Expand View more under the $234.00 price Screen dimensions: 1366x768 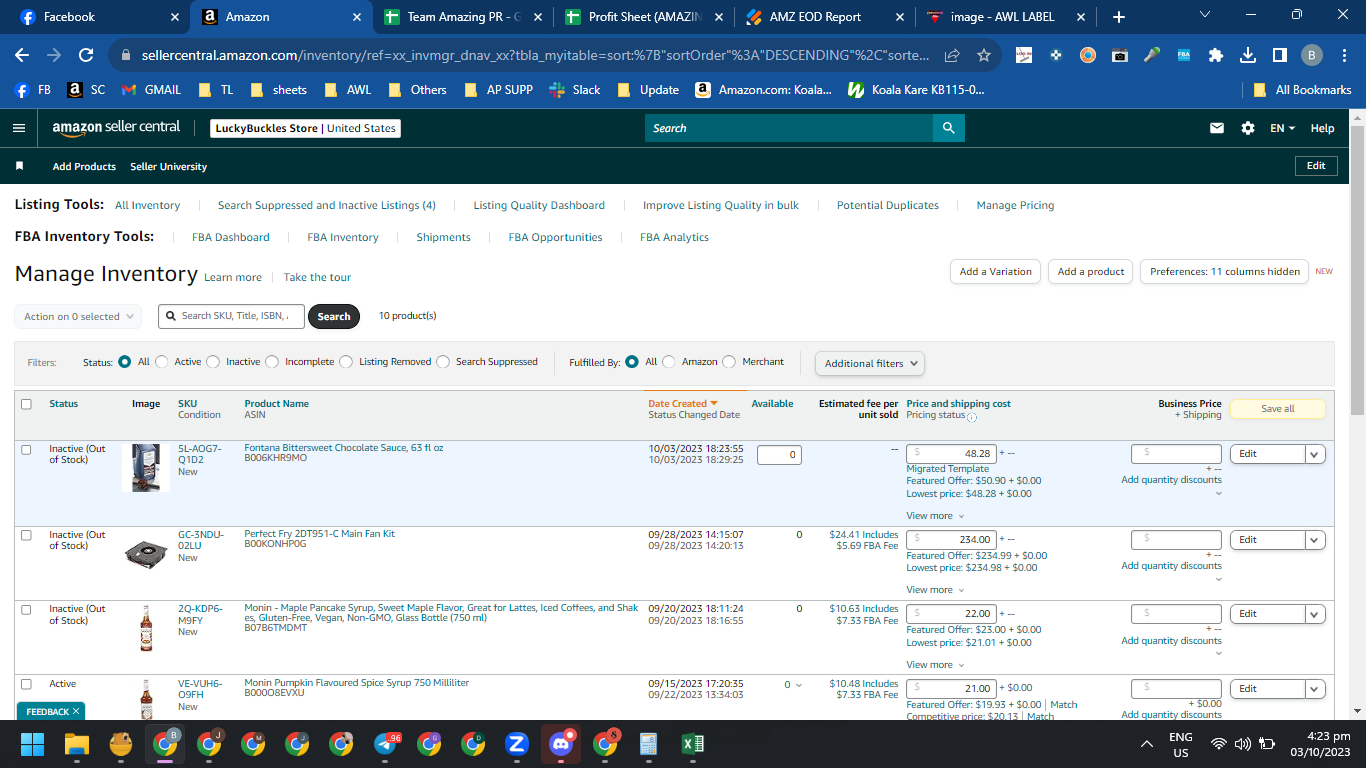[x=935, y=590]
